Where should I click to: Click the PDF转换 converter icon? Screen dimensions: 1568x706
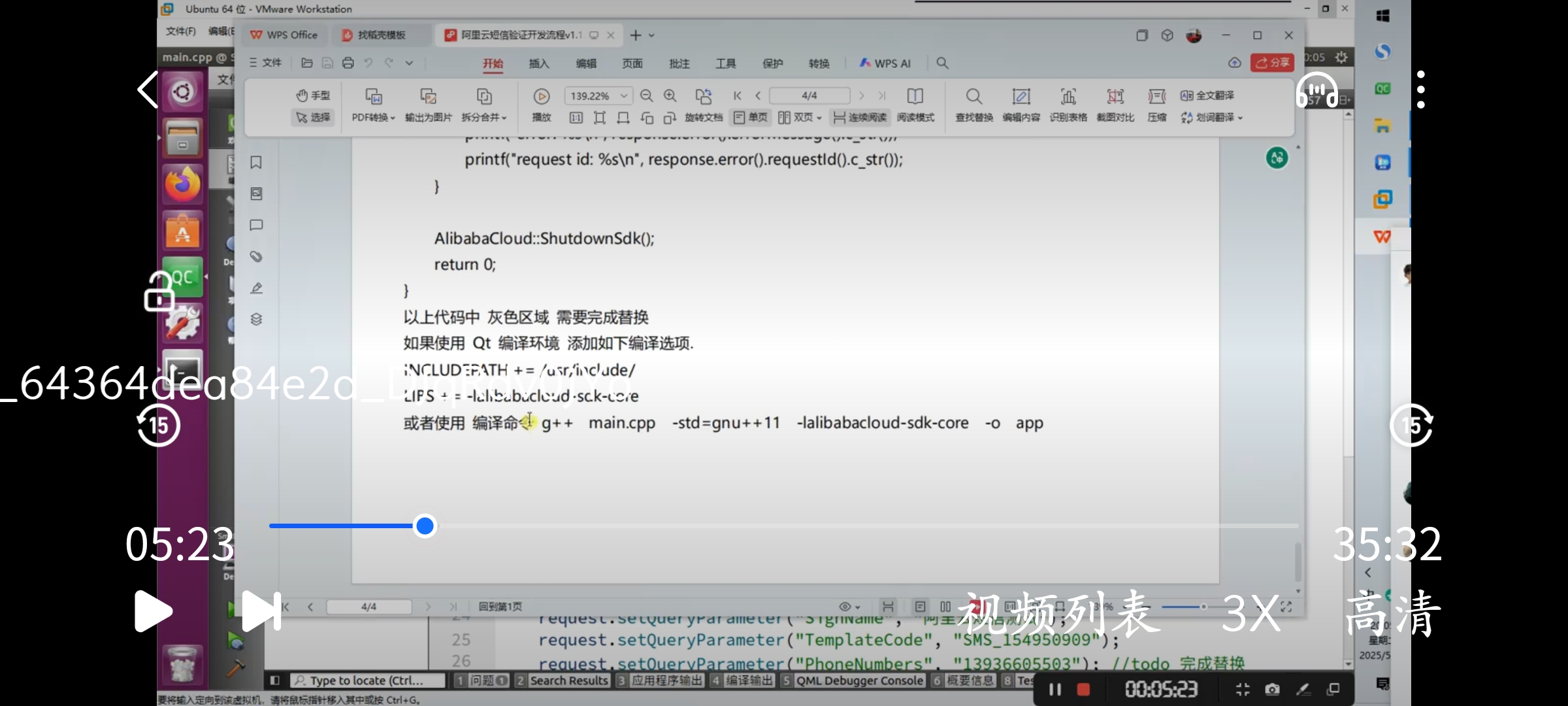373,97
